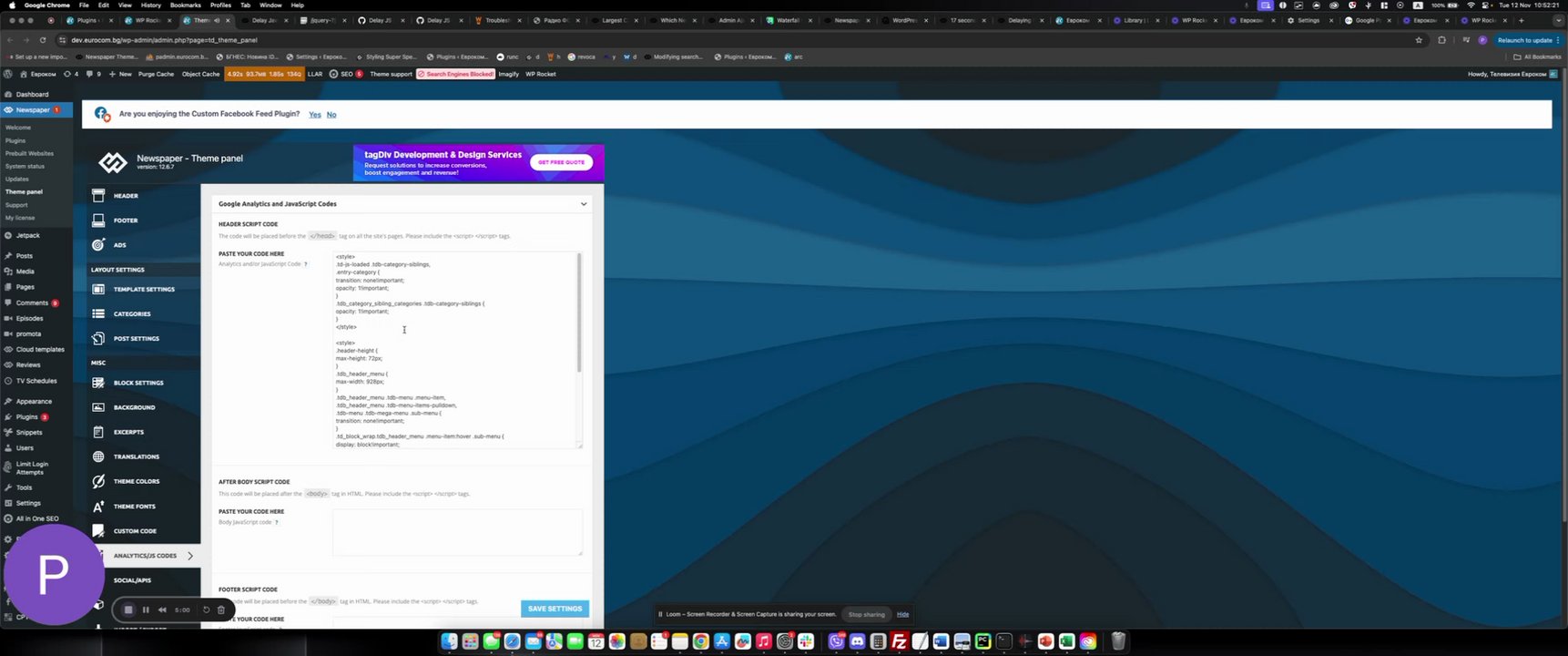Open the Theme Colors icon
Viewport: 1568px width, 656px height.
[98, 481]
